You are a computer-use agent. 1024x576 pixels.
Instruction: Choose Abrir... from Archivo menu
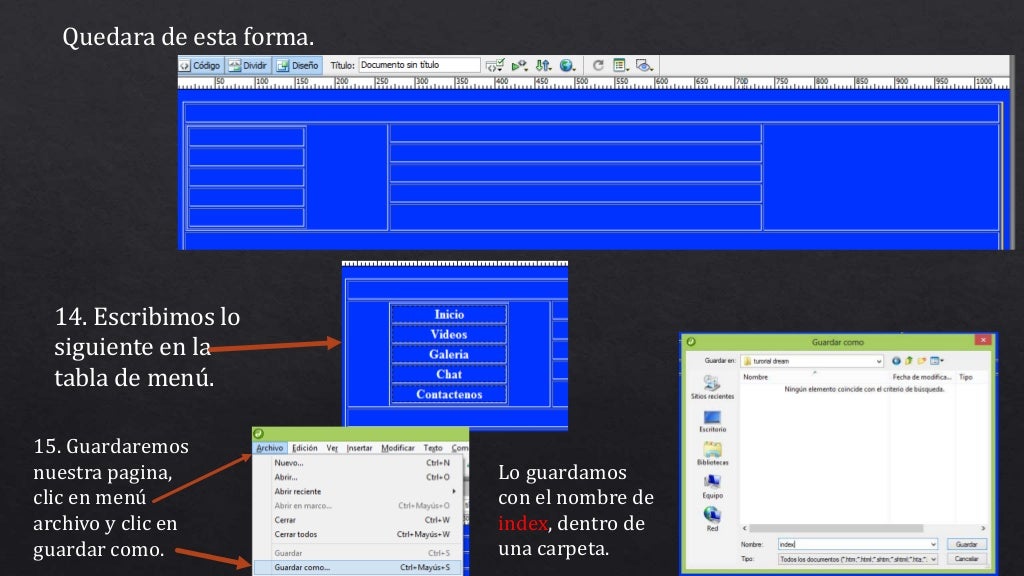click(359, 477)
